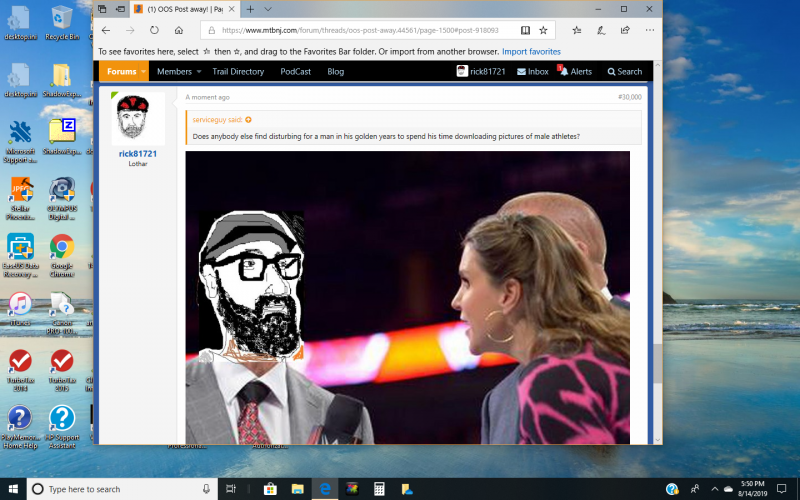800x500 pixels.
Task: Open Google Chrome desktop shortcut
Action: [61, 249]
